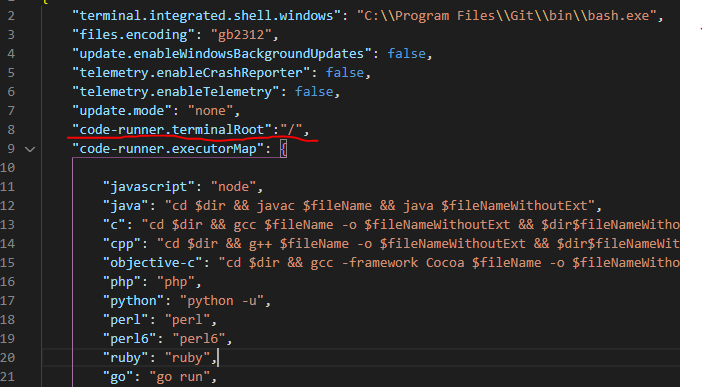Click false value of enableCrashReporter
This screenshot has width=702, height=387.
click(345, 73)
